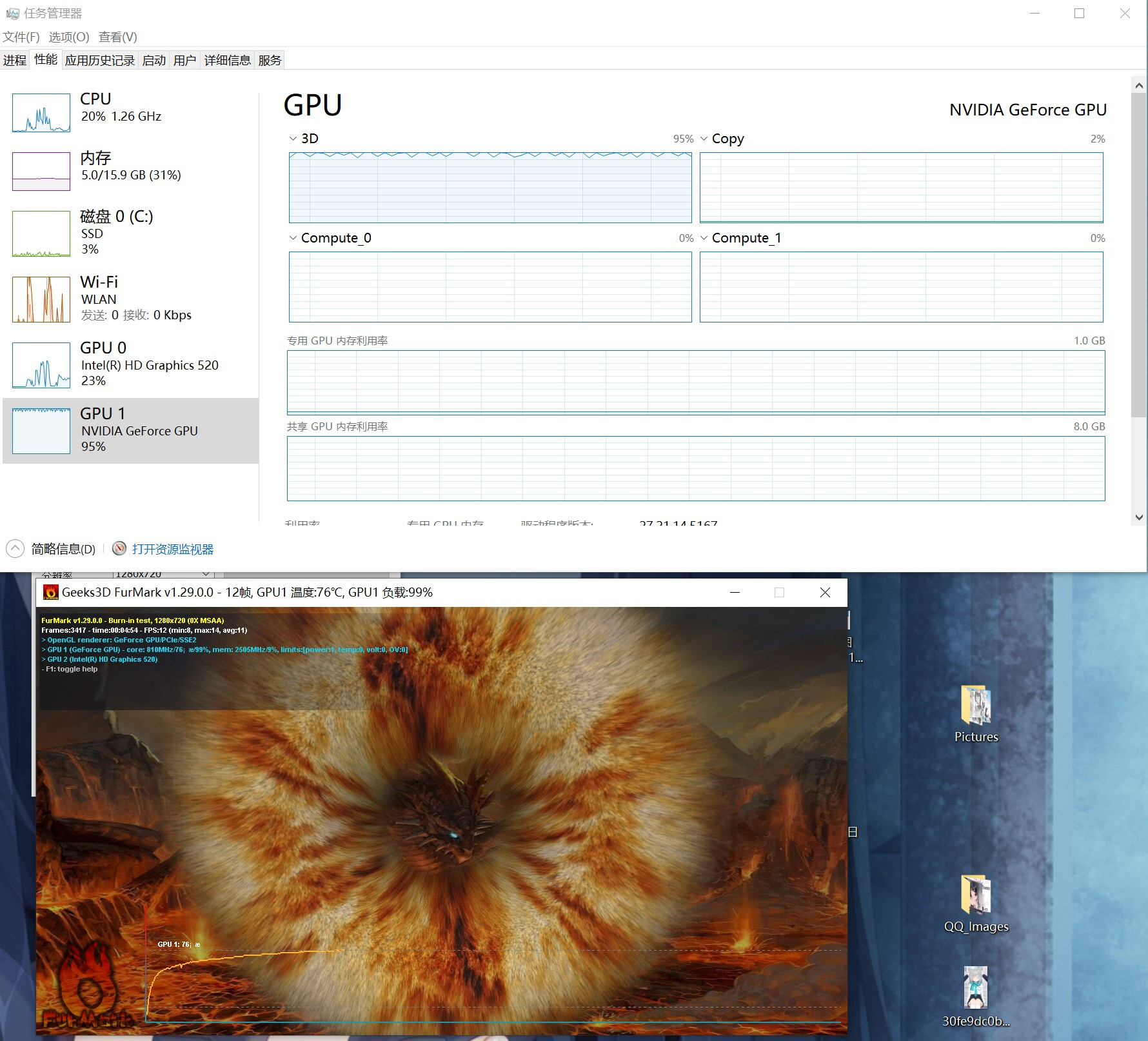Click the fewer-details collapse arrow icon
Image resolution: width=1148 pixels, height=1041 pixels.
[15, 549]
